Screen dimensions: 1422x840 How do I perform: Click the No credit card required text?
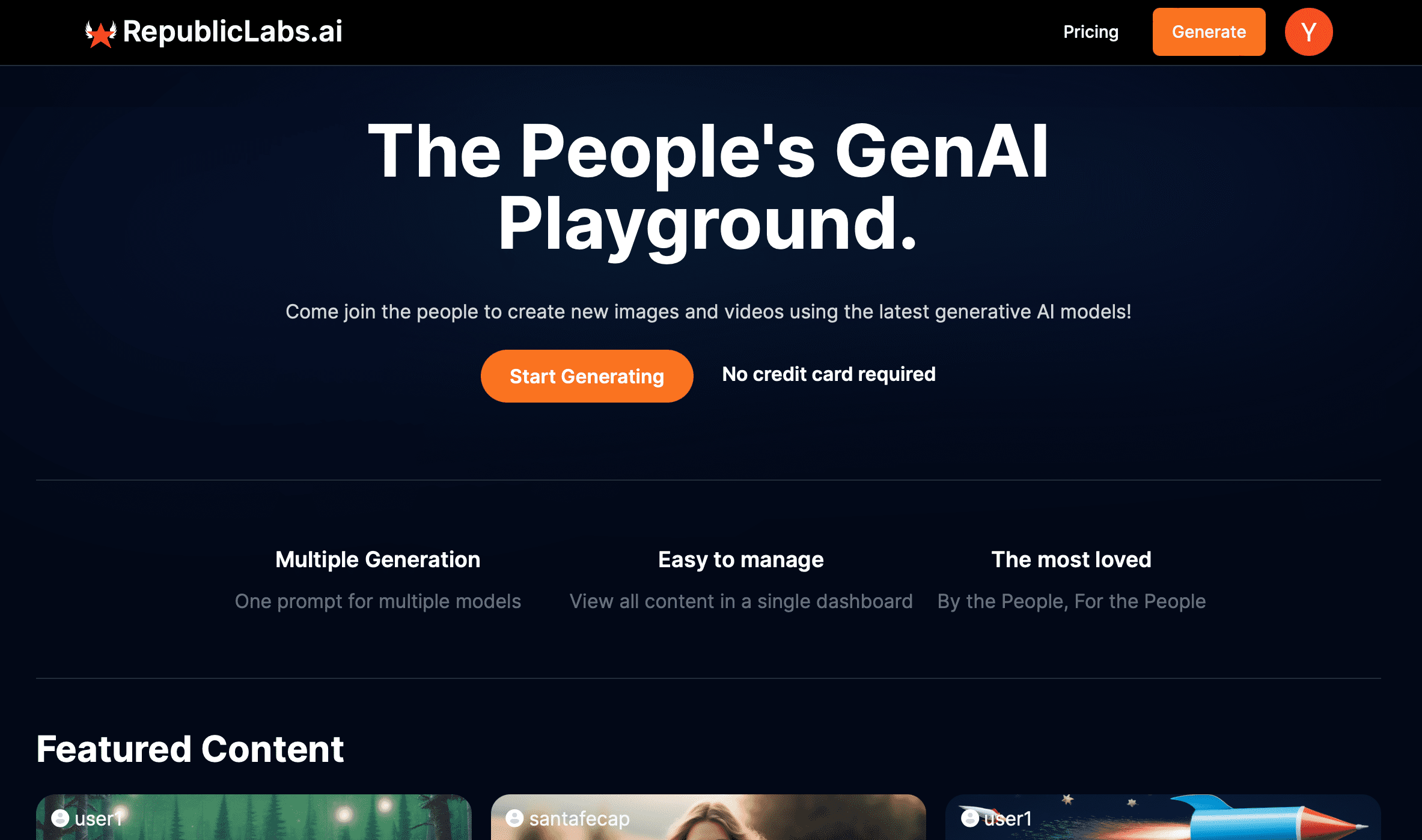click(x=828, y=374)
